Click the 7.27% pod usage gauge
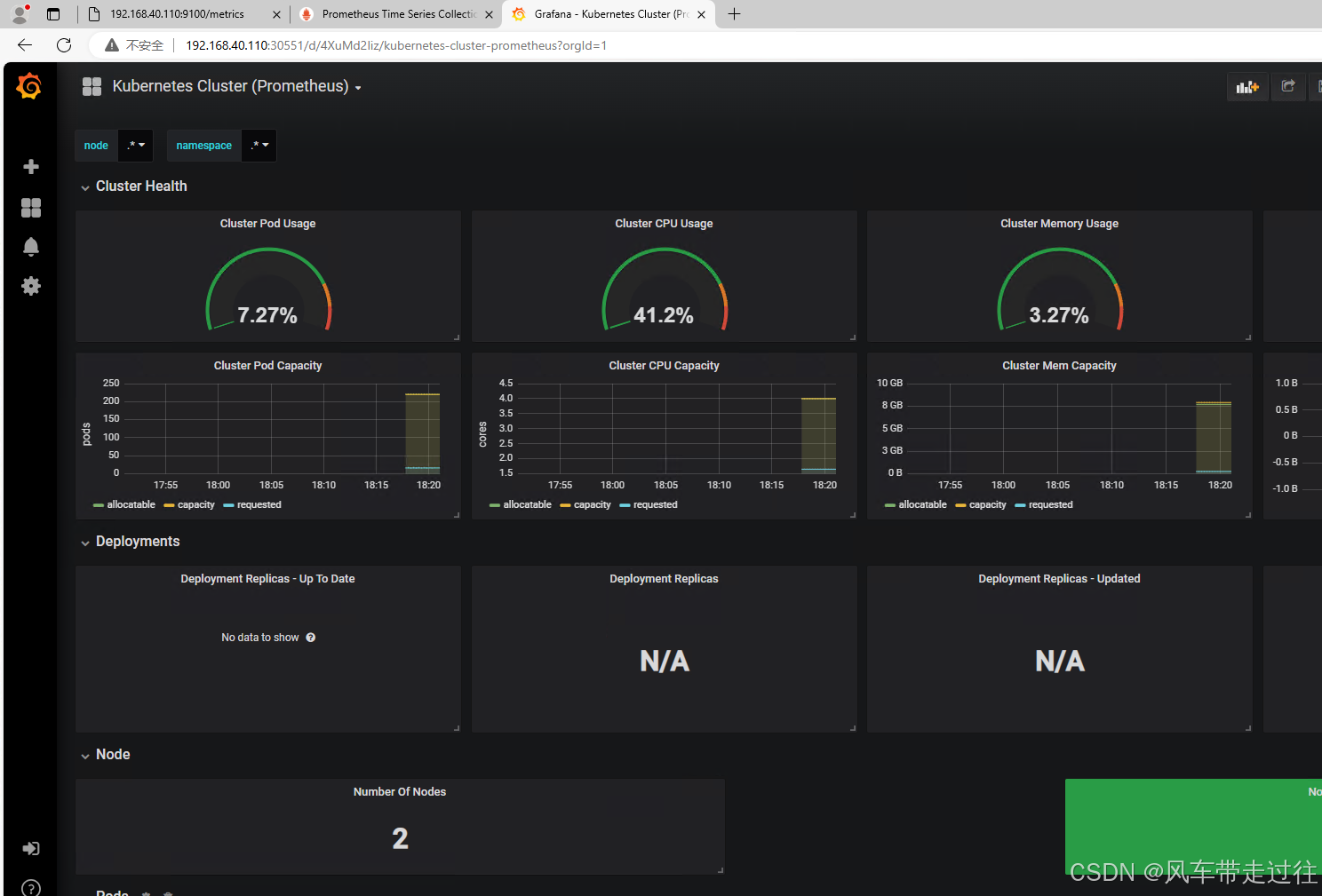 coord(268,289)
